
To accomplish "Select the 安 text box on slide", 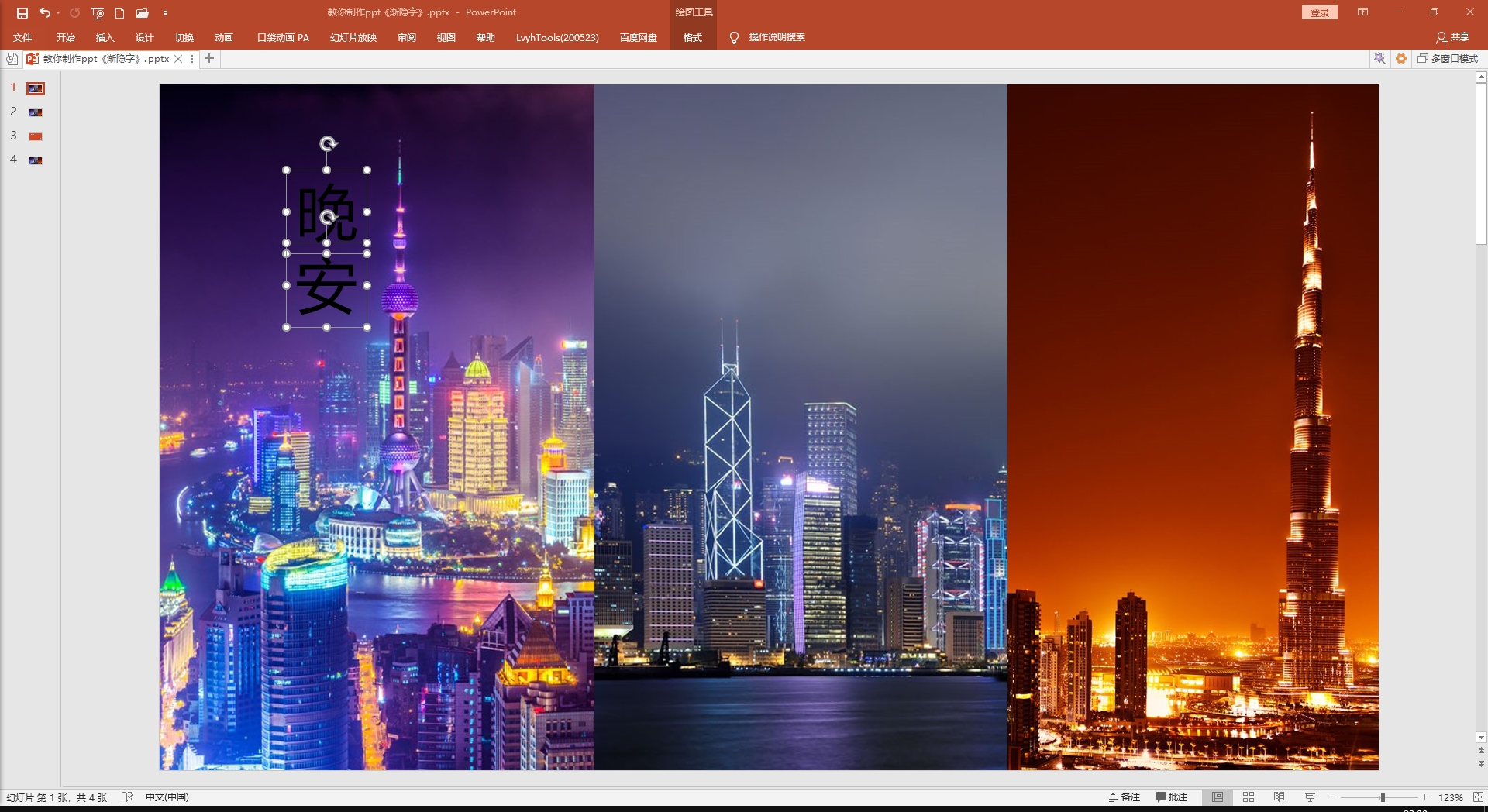I will point(326,287).
